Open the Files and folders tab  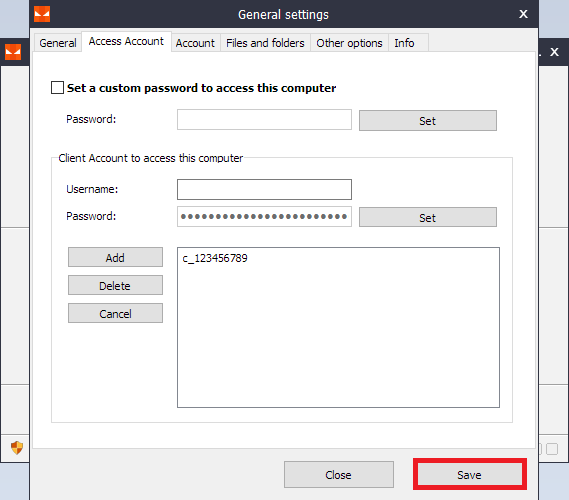click(x=265, y=43)
